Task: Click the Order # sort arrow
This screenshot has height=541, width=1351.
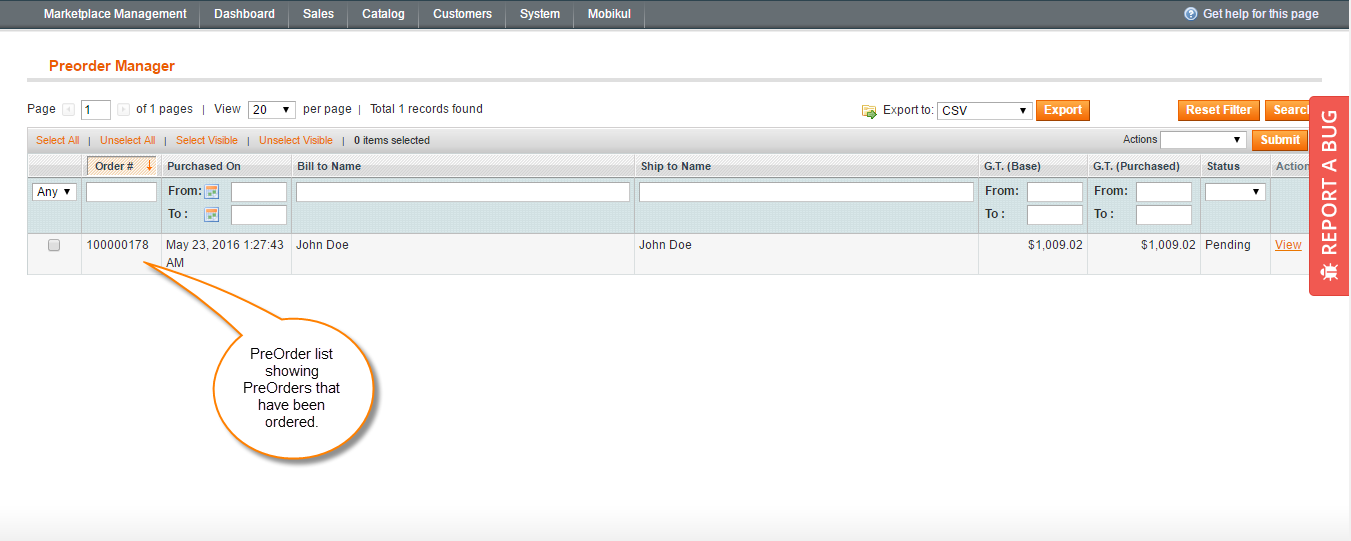Action: (x=149, y=166)
